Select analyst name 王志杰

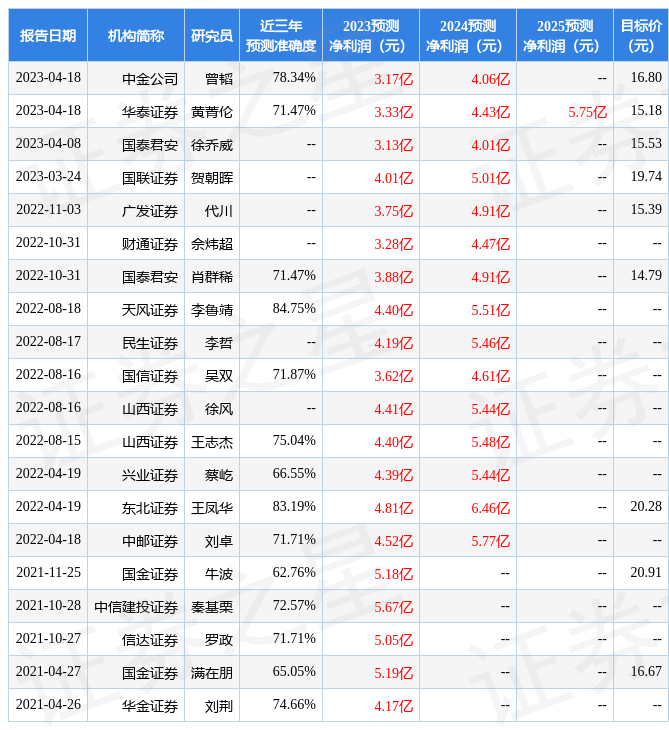pyautogui.click(x=212, y=442)
